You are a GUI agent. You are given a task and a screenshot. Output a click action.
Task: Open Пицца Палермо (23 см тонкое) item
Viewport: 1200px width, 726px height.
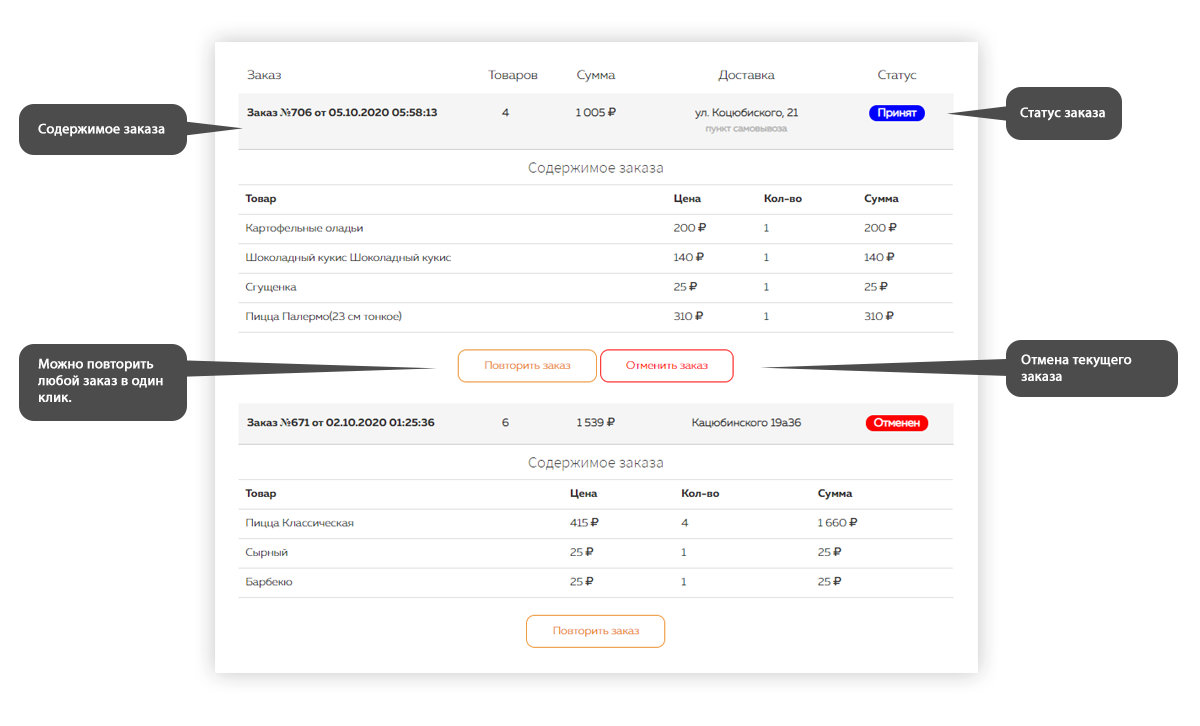pos(323,317)
